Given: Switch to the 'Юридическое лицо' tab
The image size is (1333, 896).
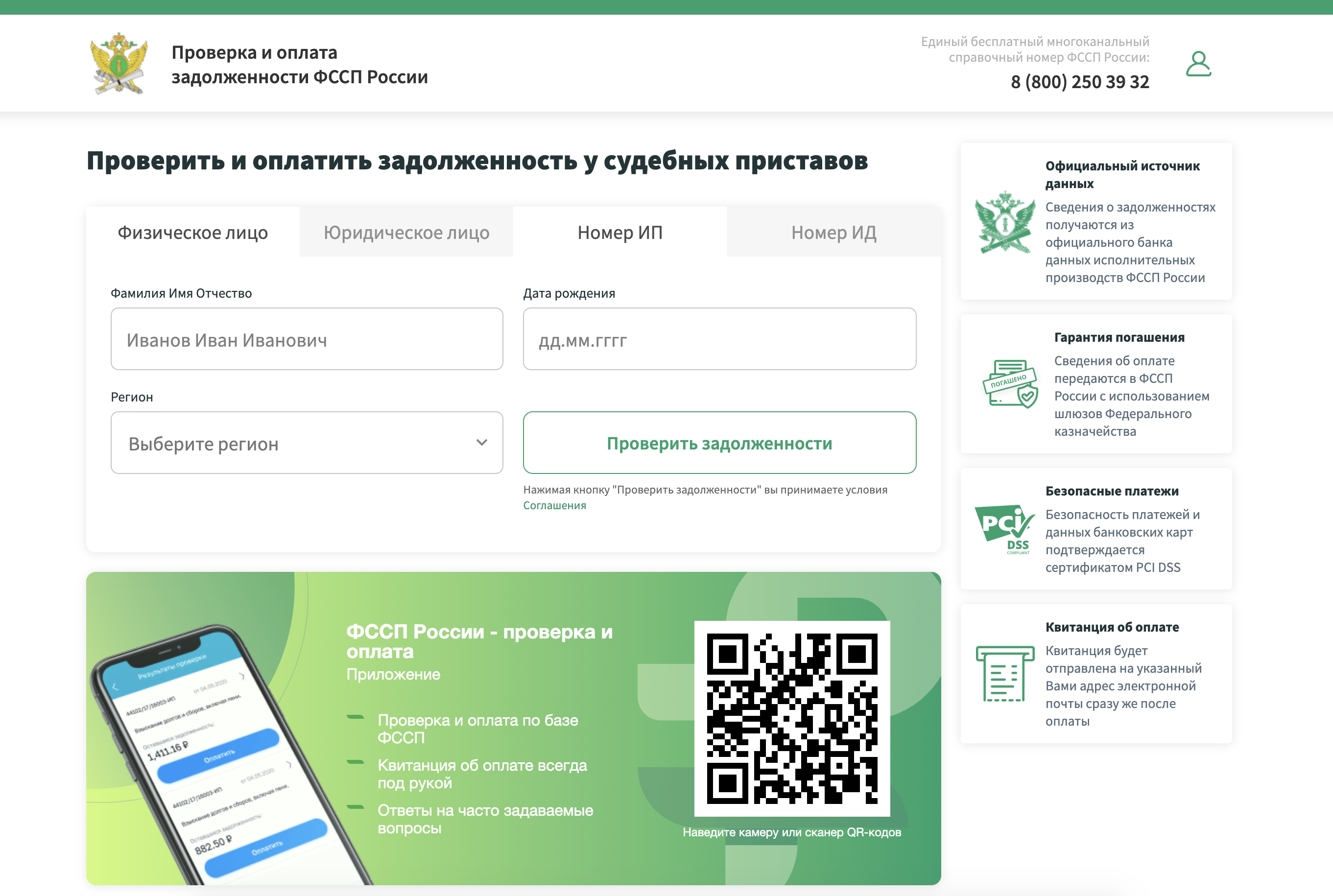Looking at the screenshot, I should (x=406, y=232).
